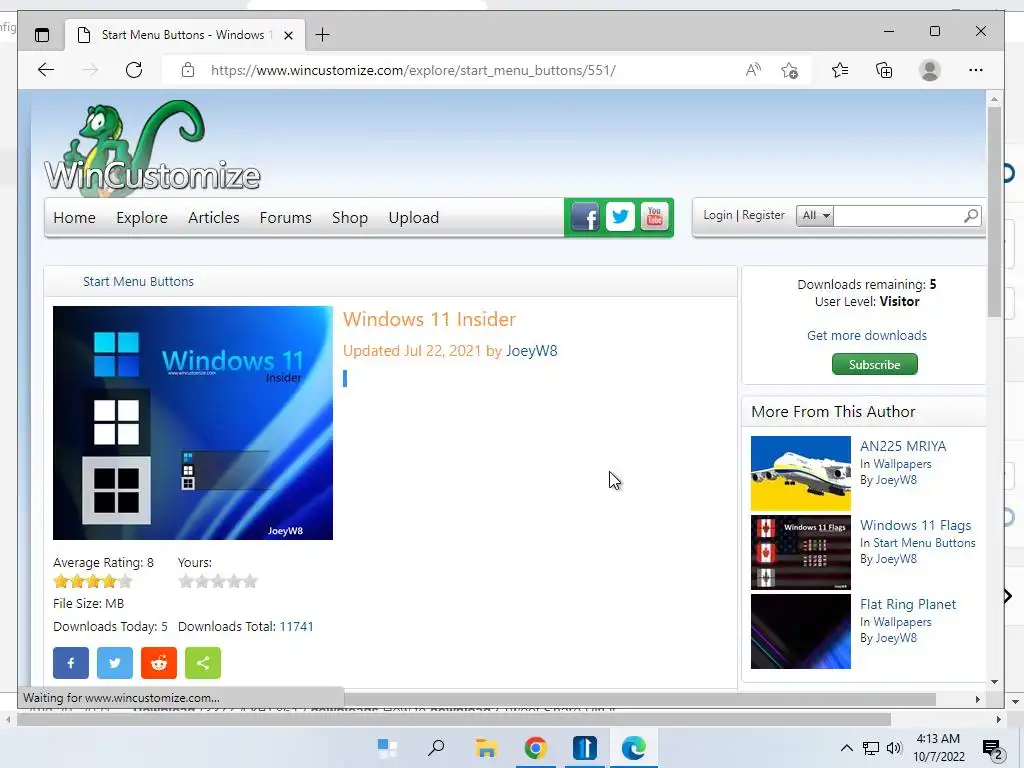Screen dimensions: 1024x768
Task: Open WinCustomize Facebook page icon
Action: tap(584, 217)
